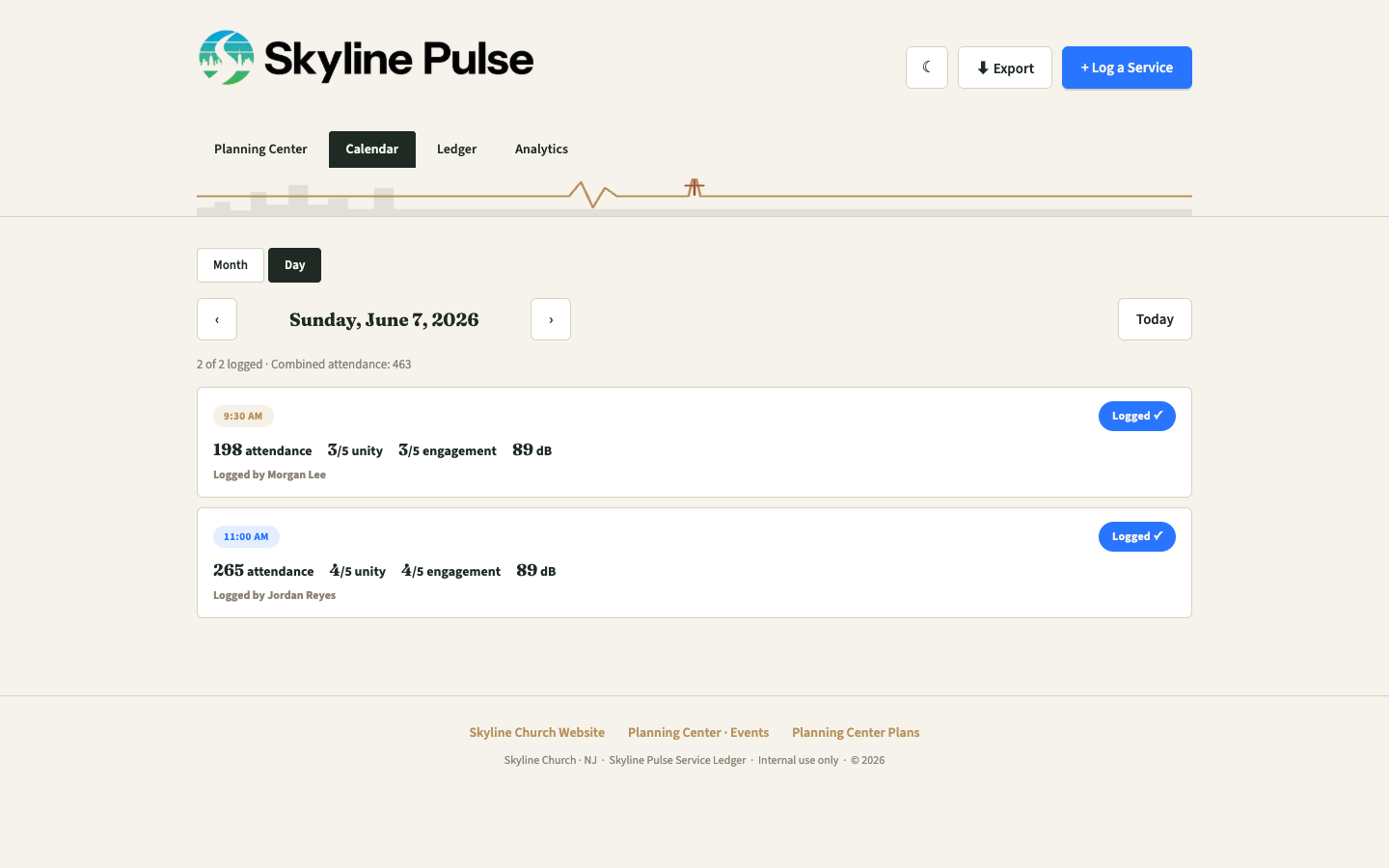Click the Sunday, June 7, 2026 heading
Viewport: 1389px width, 868px height.
click(x=384, y=319)
